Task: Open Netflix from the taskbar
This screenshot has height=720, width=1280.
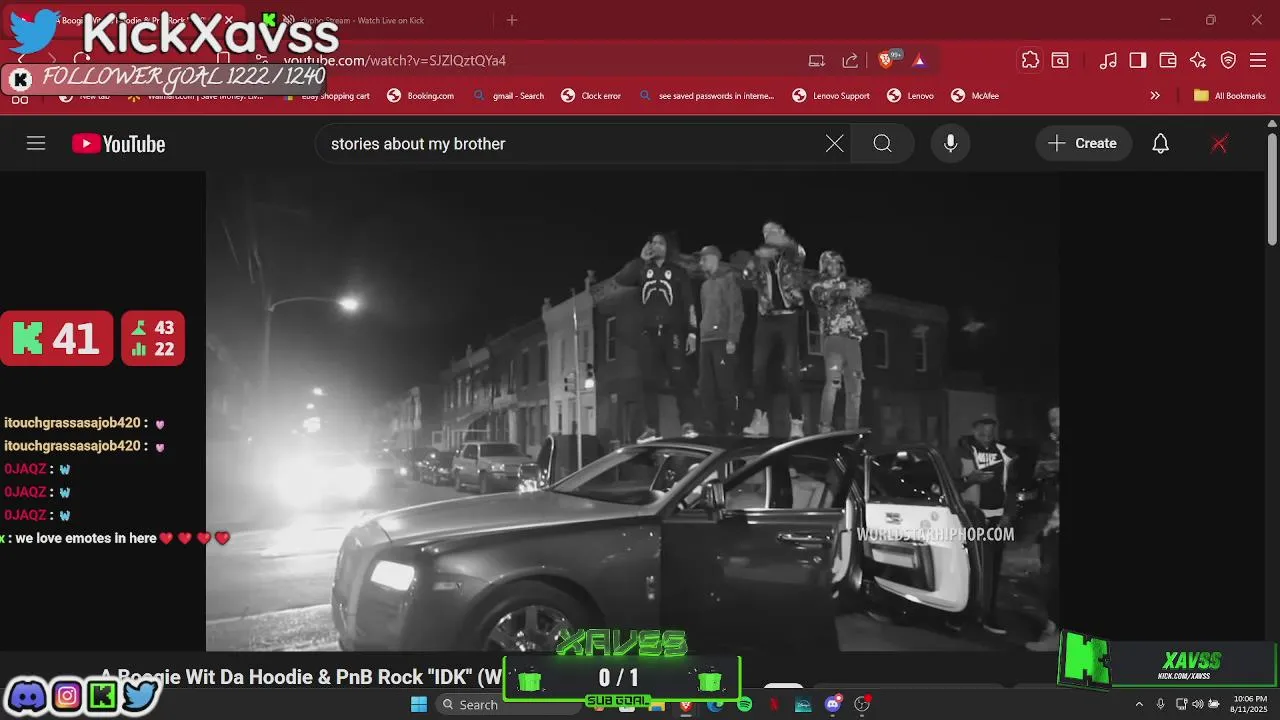Action: pyautogui.click(x=774, y=705)
